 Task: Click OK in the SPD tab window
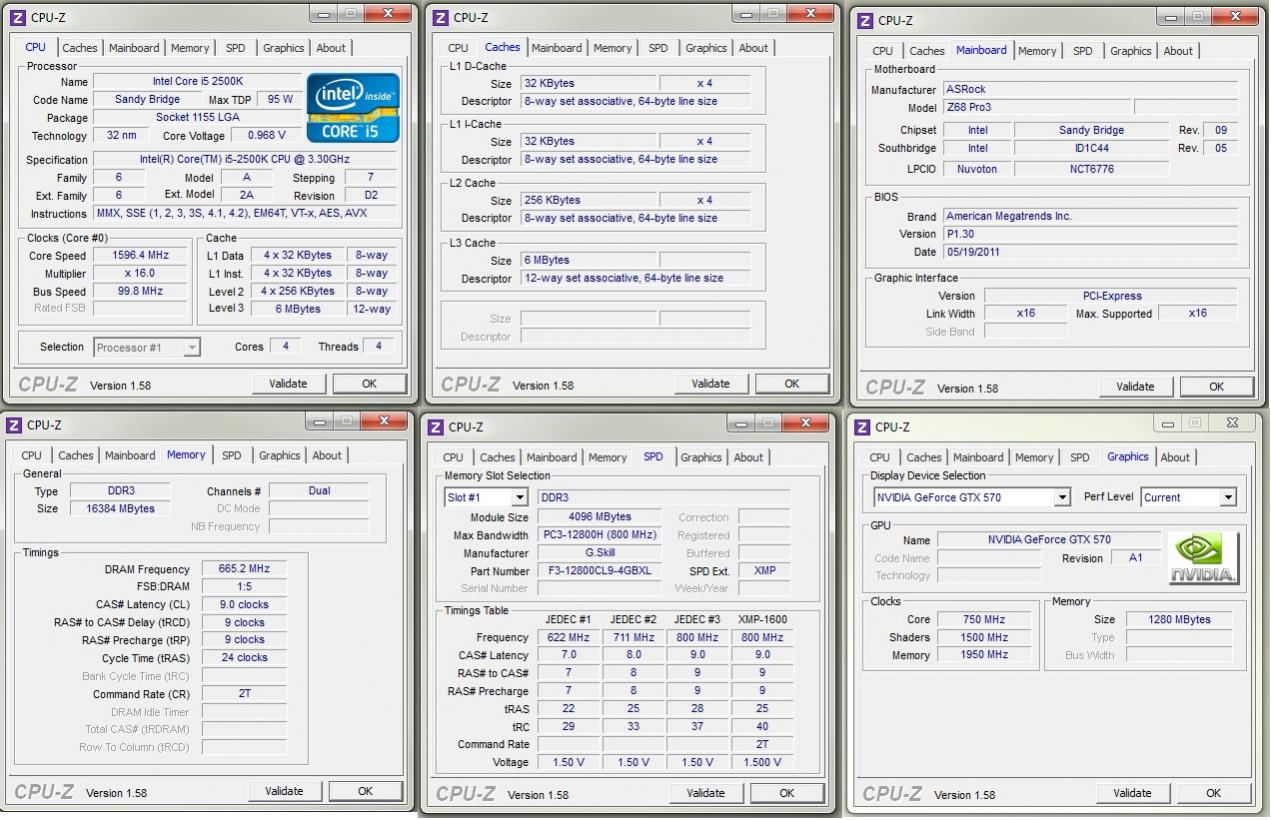tap(787, 793)
